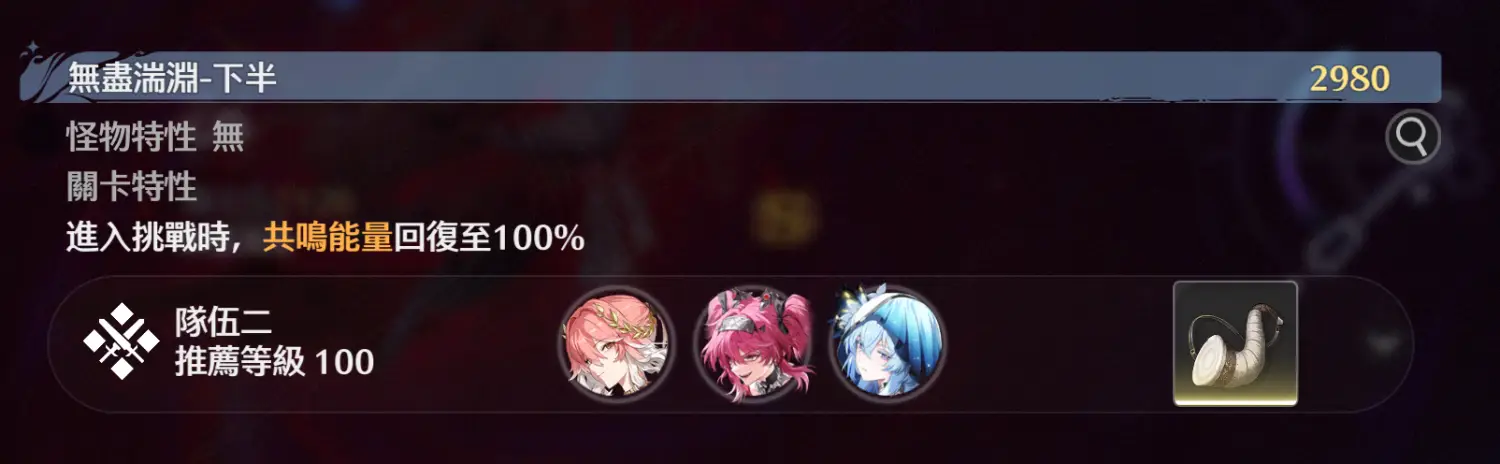The height and width of the screenshot is (464, 1500).
Task: Select the peach-haired character with laurel wreath
Action: [x=615, y=343]
